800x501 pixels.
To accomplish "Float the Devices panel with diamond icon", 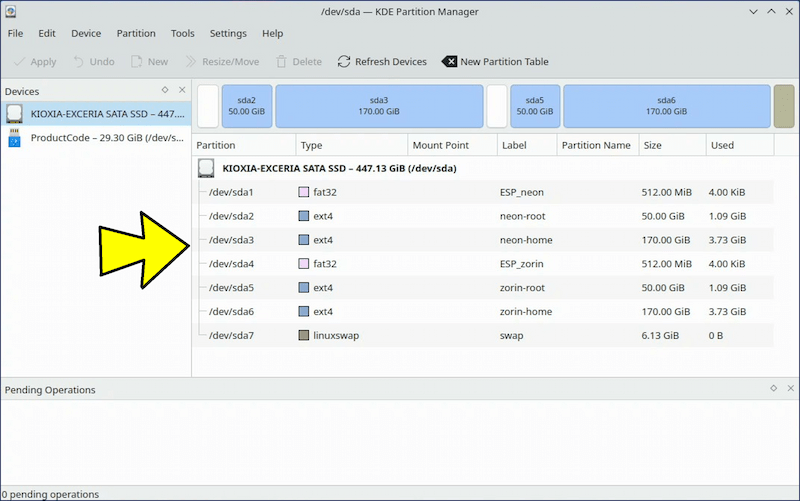I will 165,90.
